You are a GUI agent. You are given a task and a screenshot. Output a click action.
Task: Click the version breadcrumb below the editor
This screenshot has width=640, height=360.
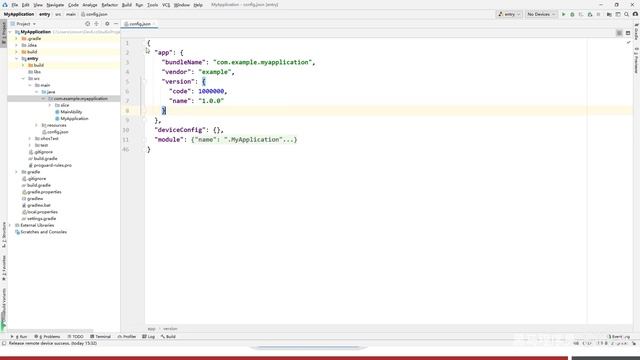click(170, 329)
